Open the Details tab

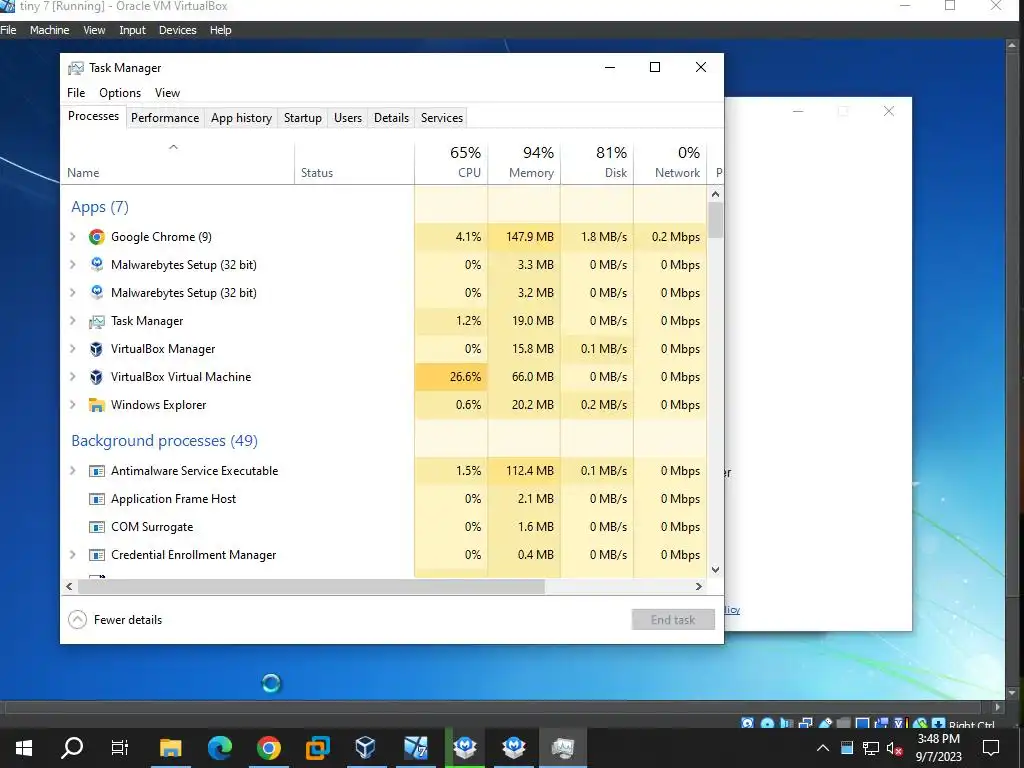[391, 118]
